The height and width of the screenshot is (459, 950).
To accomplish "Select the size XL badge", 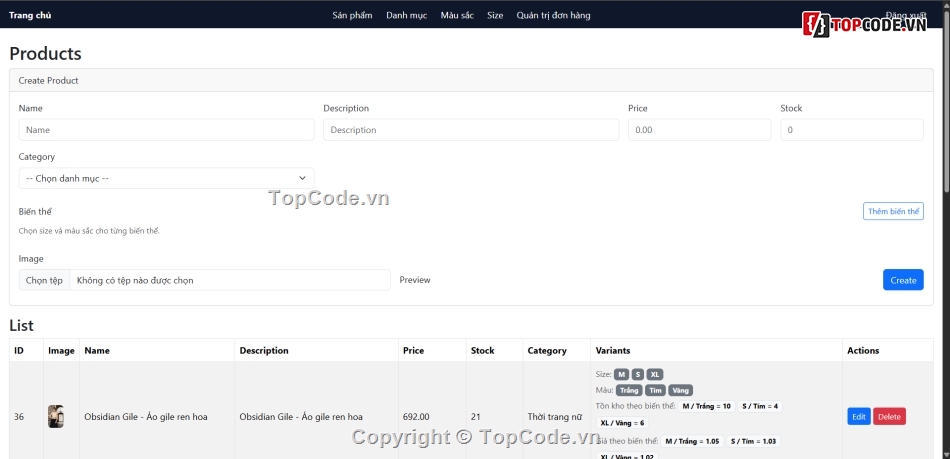I will click(x=655, y=374).
